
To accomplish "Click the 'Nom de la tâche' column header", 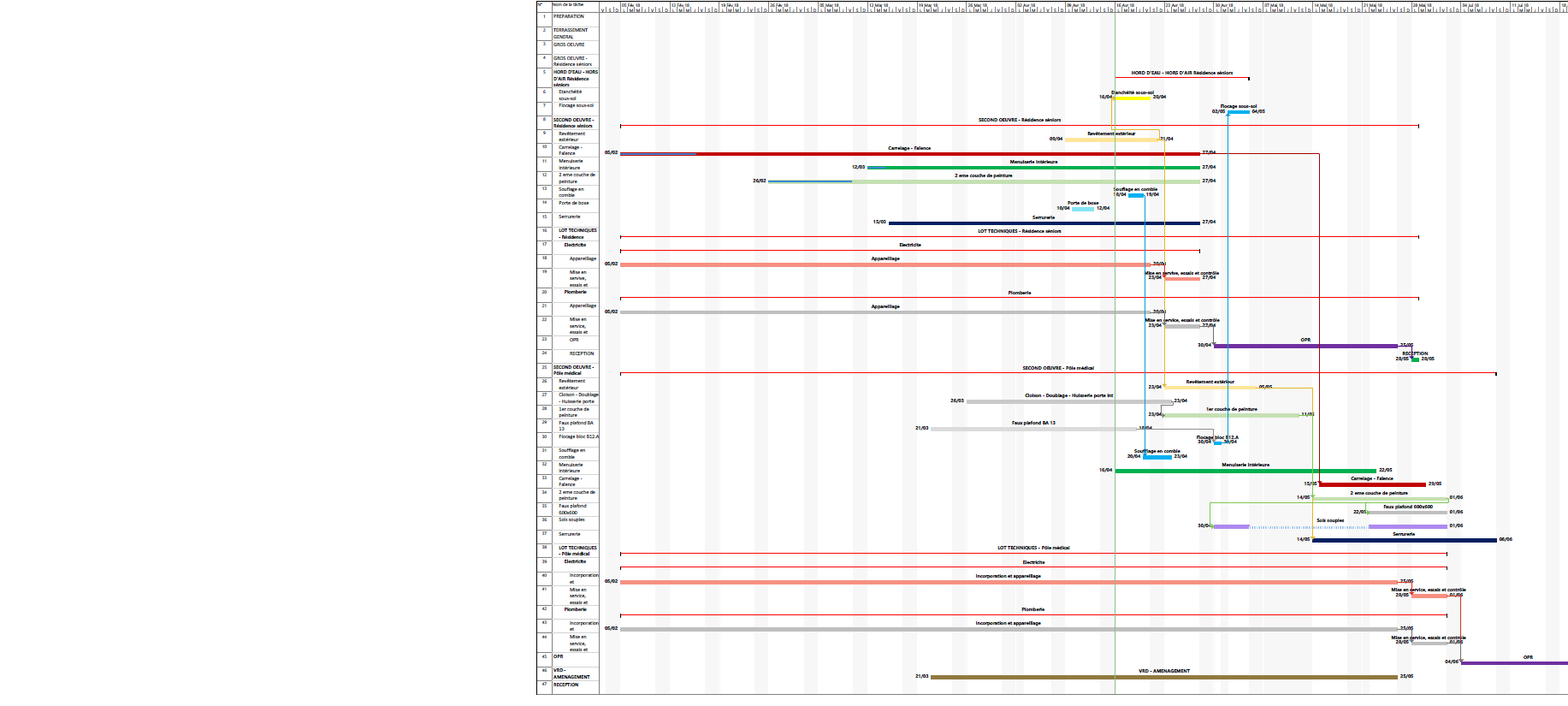I will [575, 5].
